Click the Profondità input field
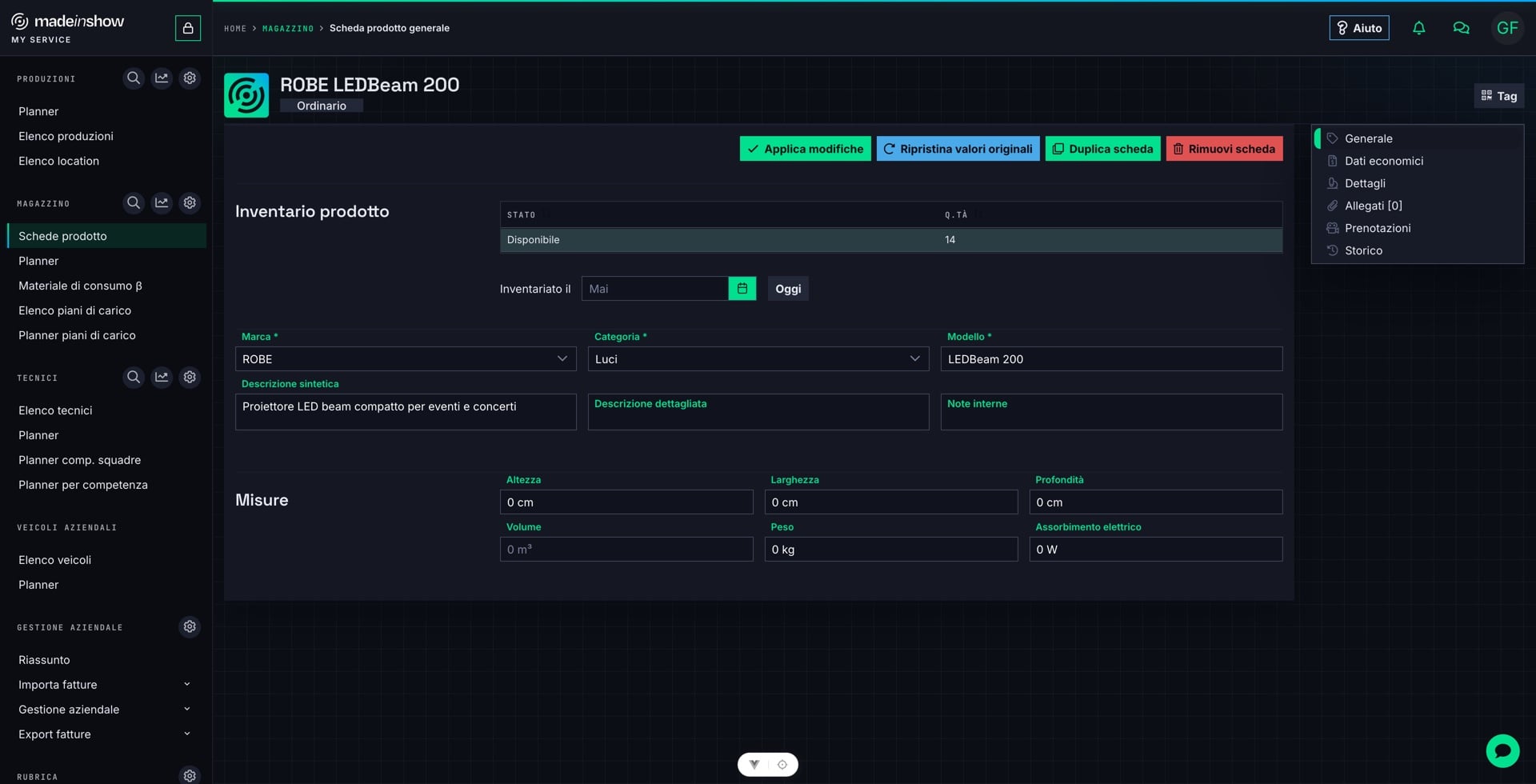Screen dimensions: 1536x784 (1156, 502)
